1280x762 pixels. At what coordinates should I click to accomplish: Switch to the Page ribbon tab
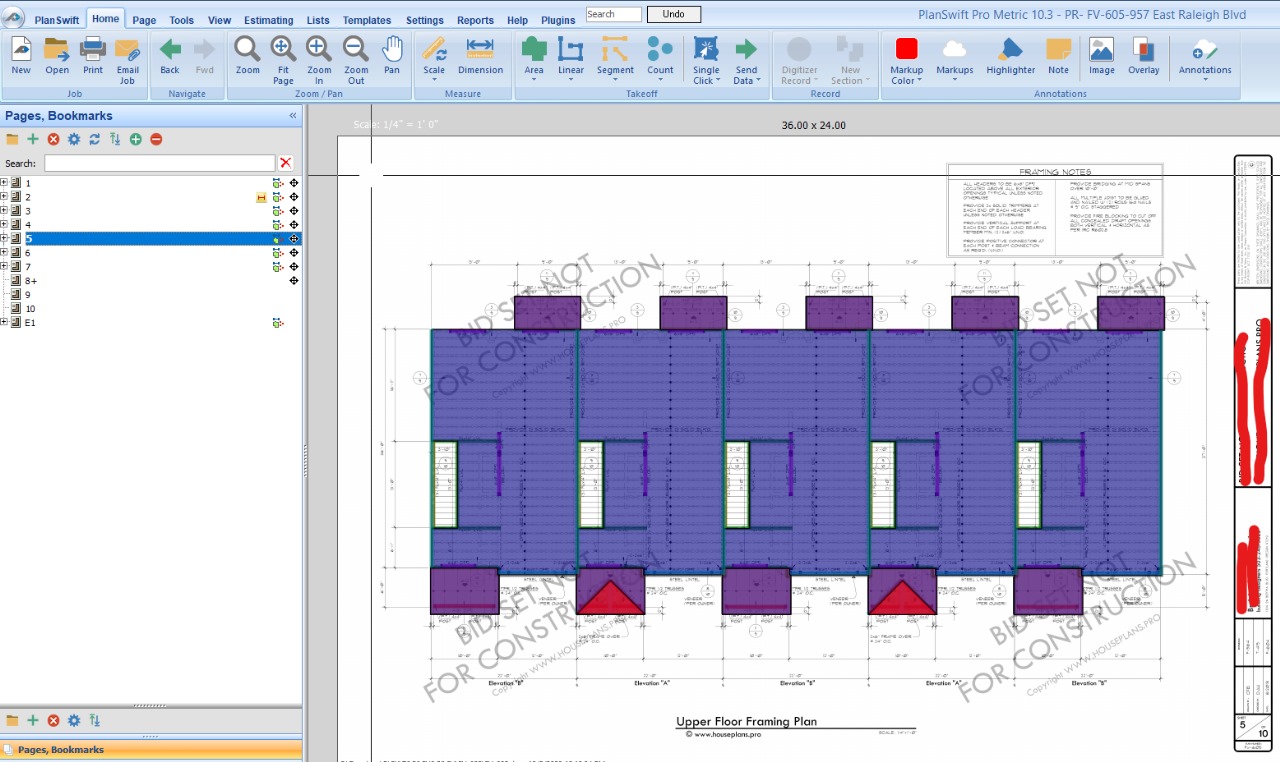click(144, 20)
